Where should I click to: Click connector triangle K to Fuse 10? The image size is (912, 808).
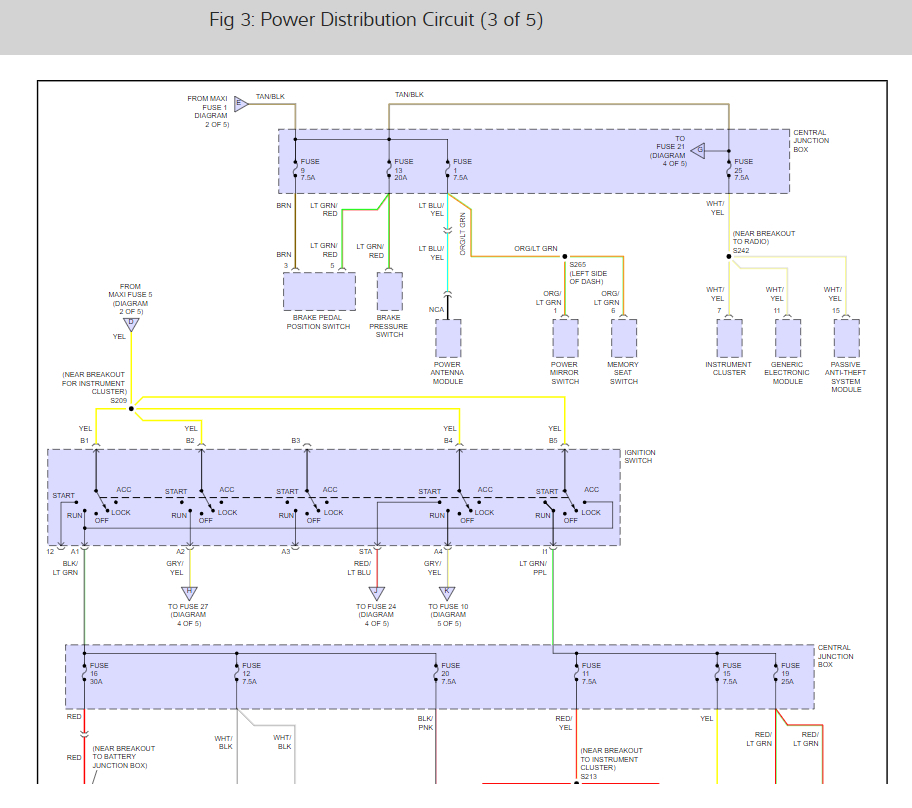(447, 593)
